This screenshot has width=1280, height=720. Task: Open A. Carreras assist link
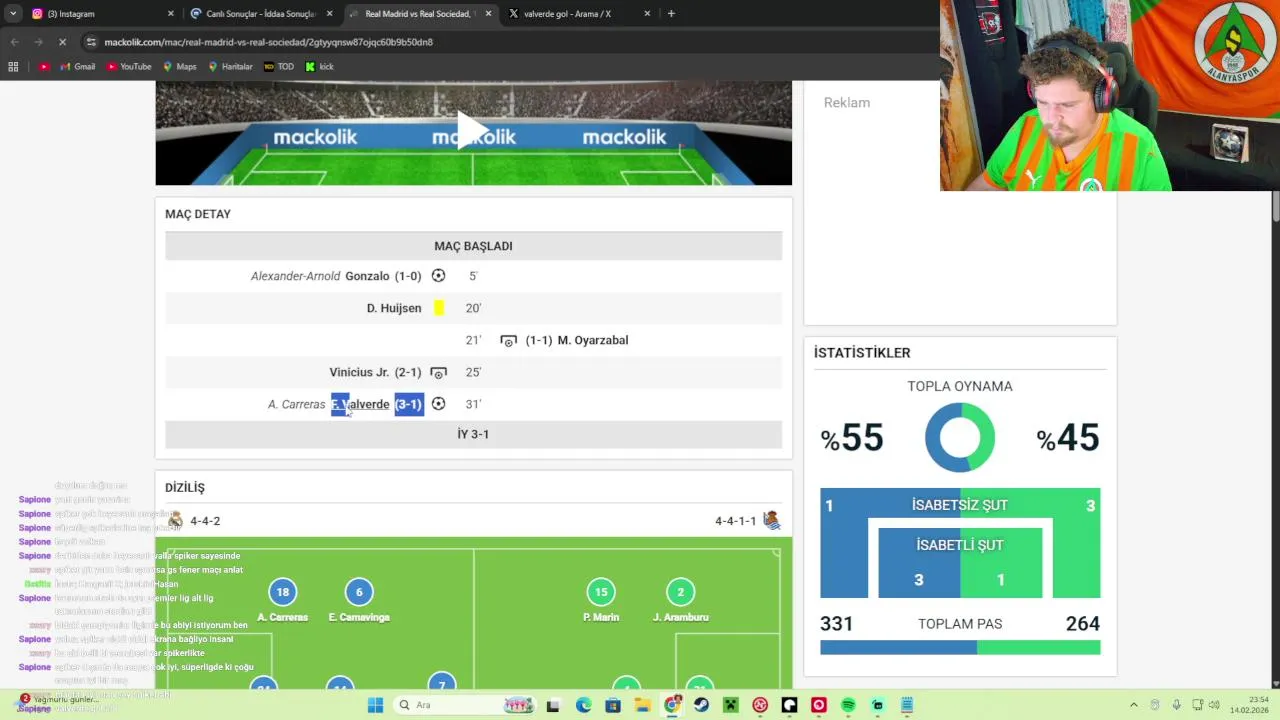pos(296,404)
